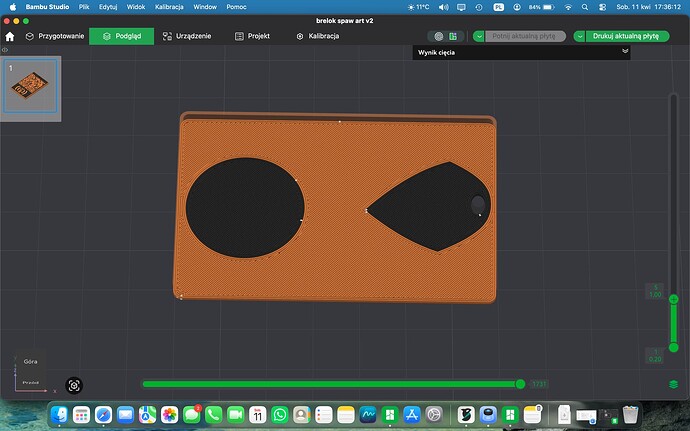
Task: Click the camera reset view icon
Action: pos(74,386)
